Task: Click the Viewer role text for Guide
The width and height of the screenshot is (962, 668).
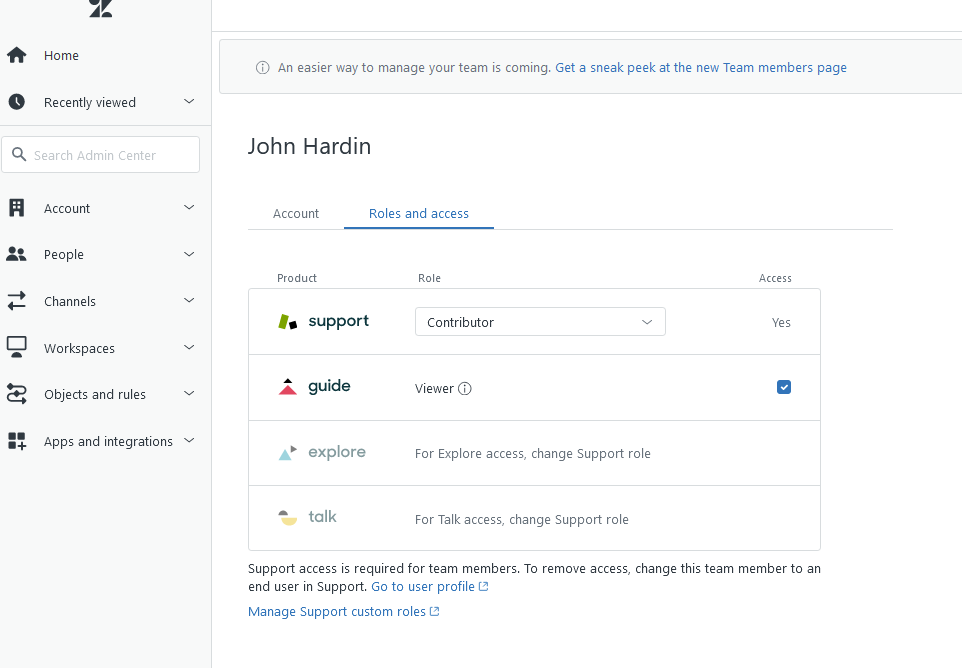Action: (434, 388)
